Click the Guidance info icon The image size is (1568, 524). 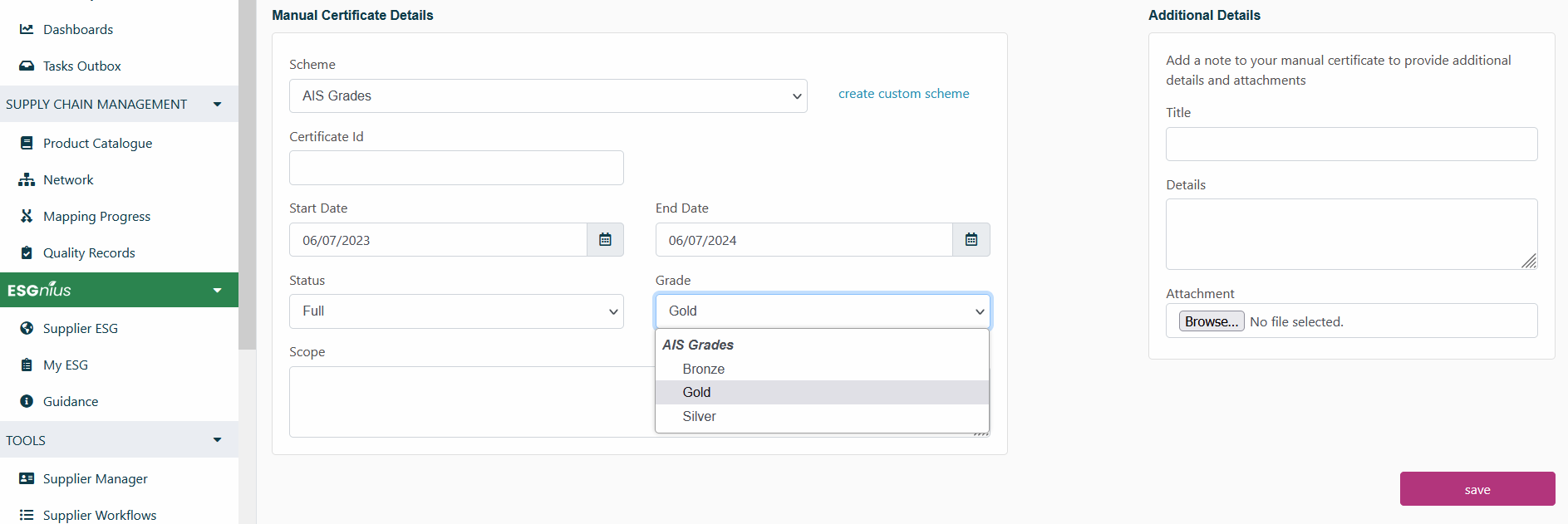tap(27, 401)
